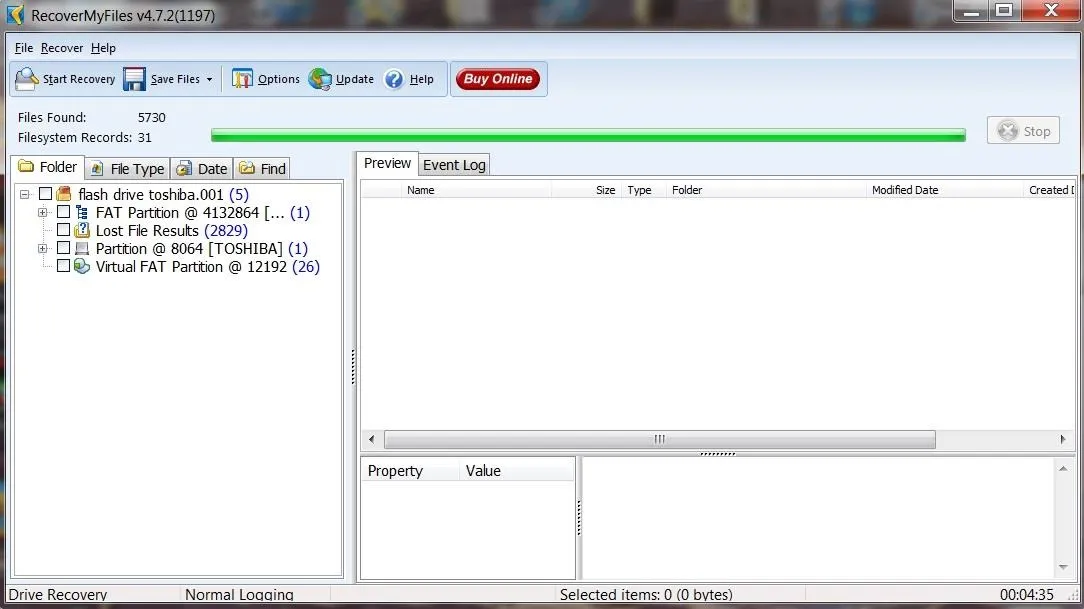
Task: Click the up arrow of the preview pane scrollbar
Action: (x=1063, y=469)
